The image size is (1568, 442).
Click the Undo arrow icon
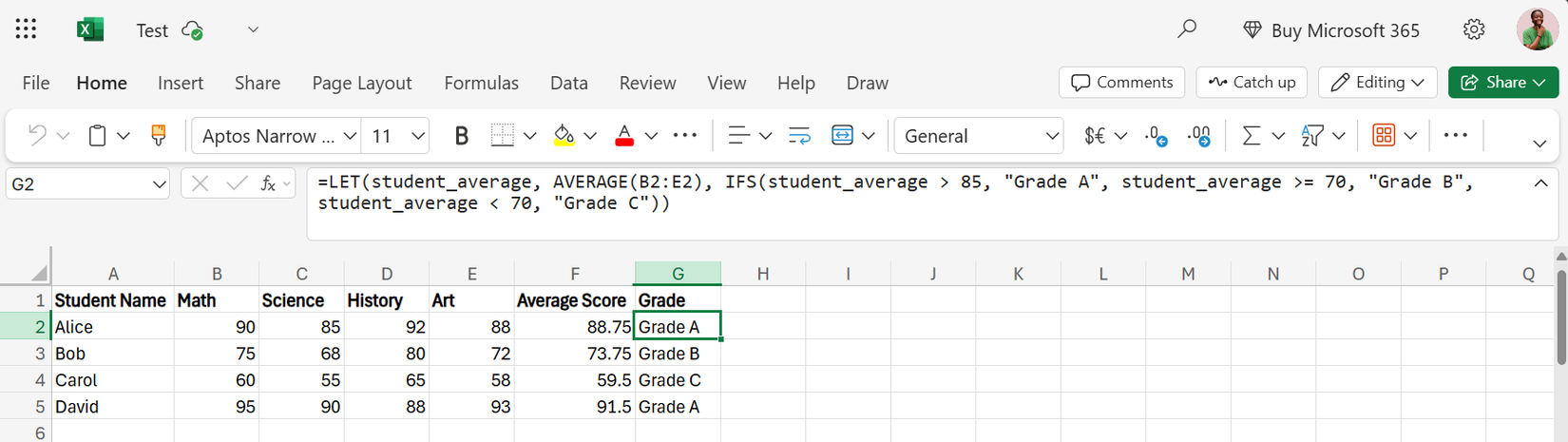(37, 136)
